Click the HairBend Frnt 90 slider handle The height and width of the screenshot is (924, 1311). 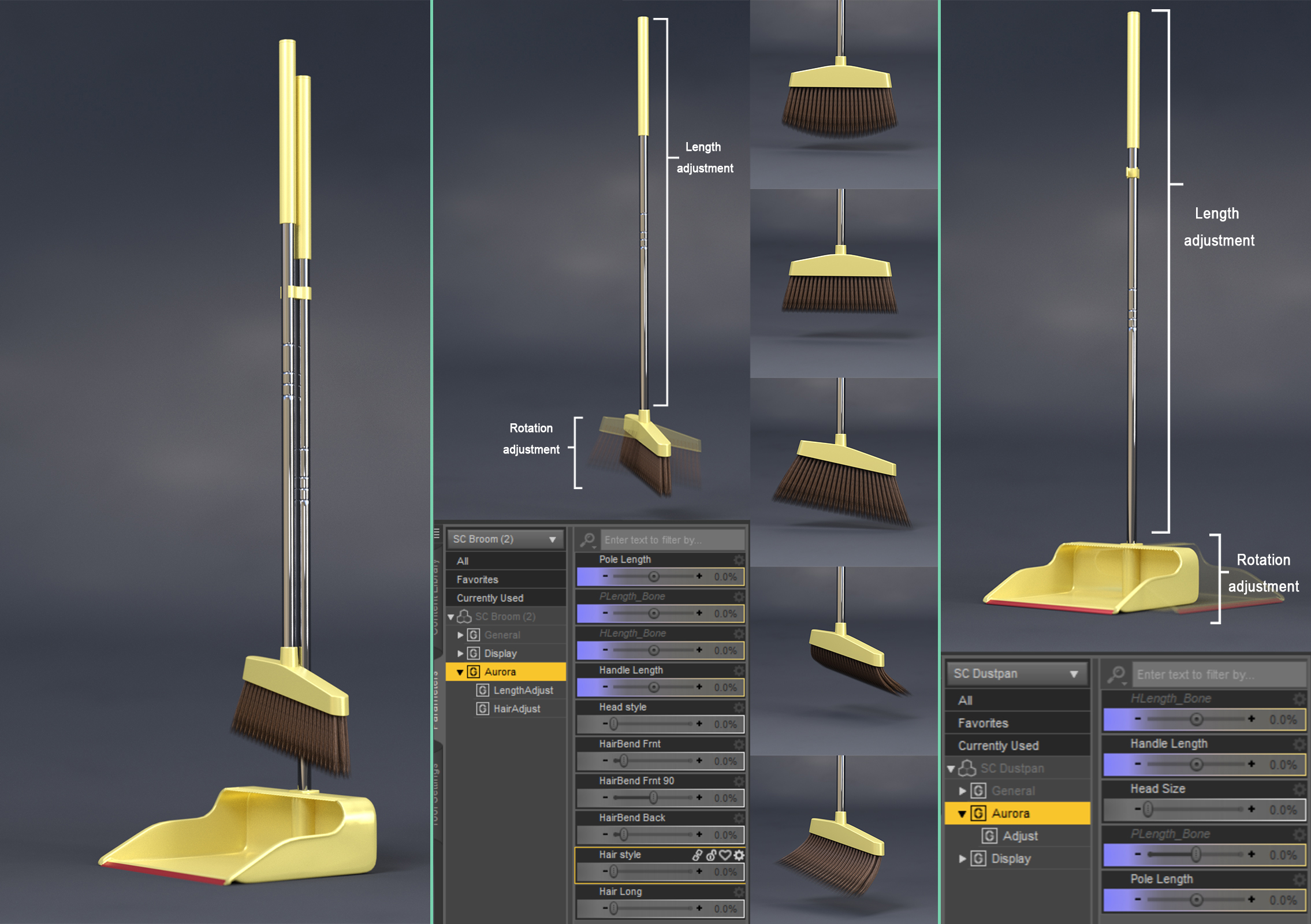(653, 798)
